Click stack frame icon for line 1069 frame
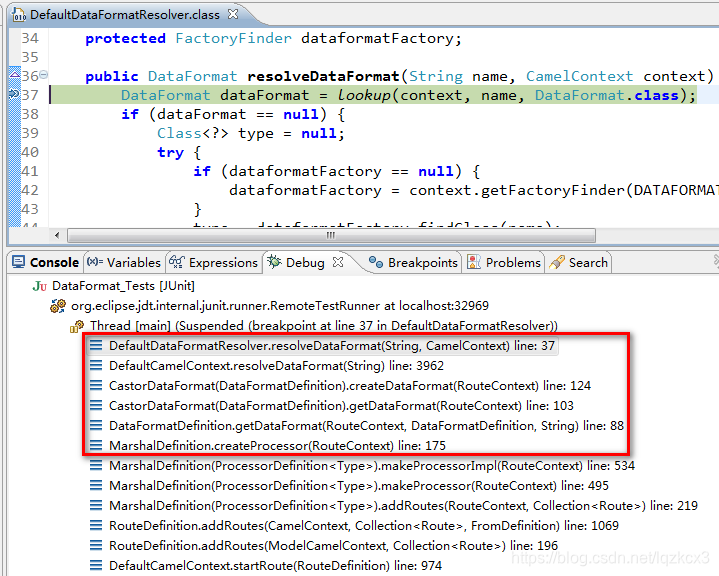This screenshot has height=576, width=719. tap(96, 525)
